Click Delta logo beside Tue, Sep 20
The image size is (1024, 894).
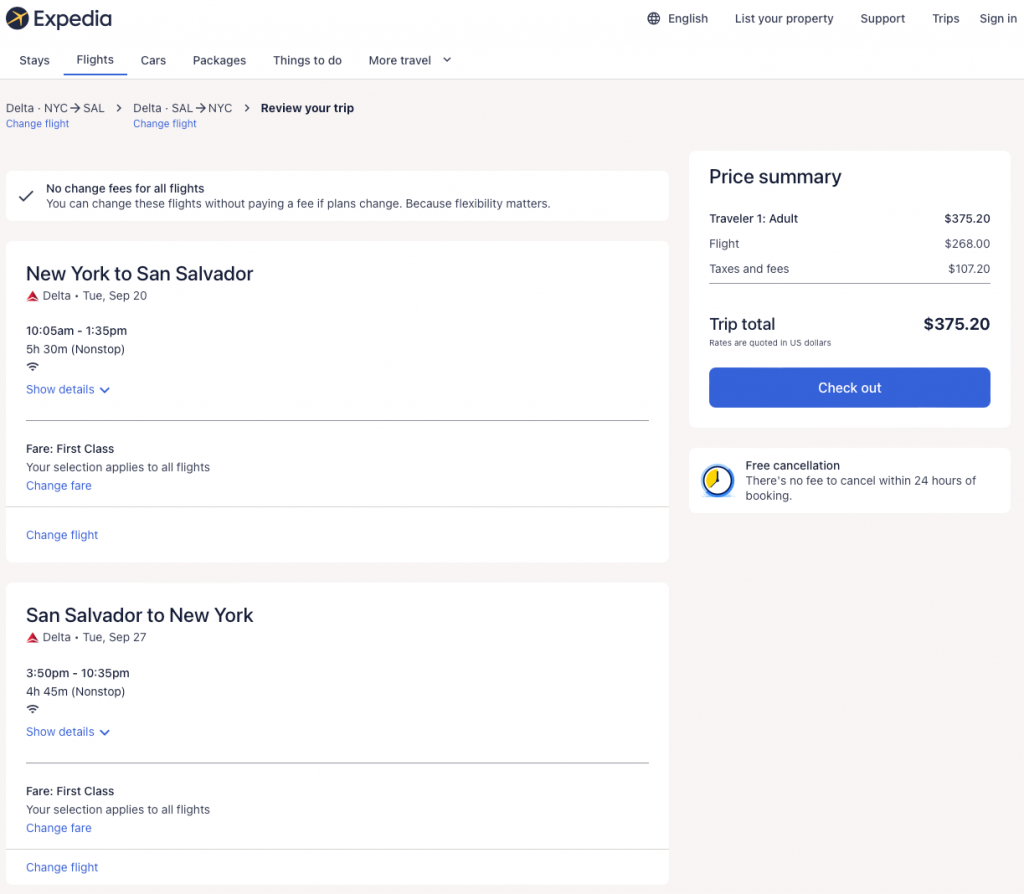(32, 296)
